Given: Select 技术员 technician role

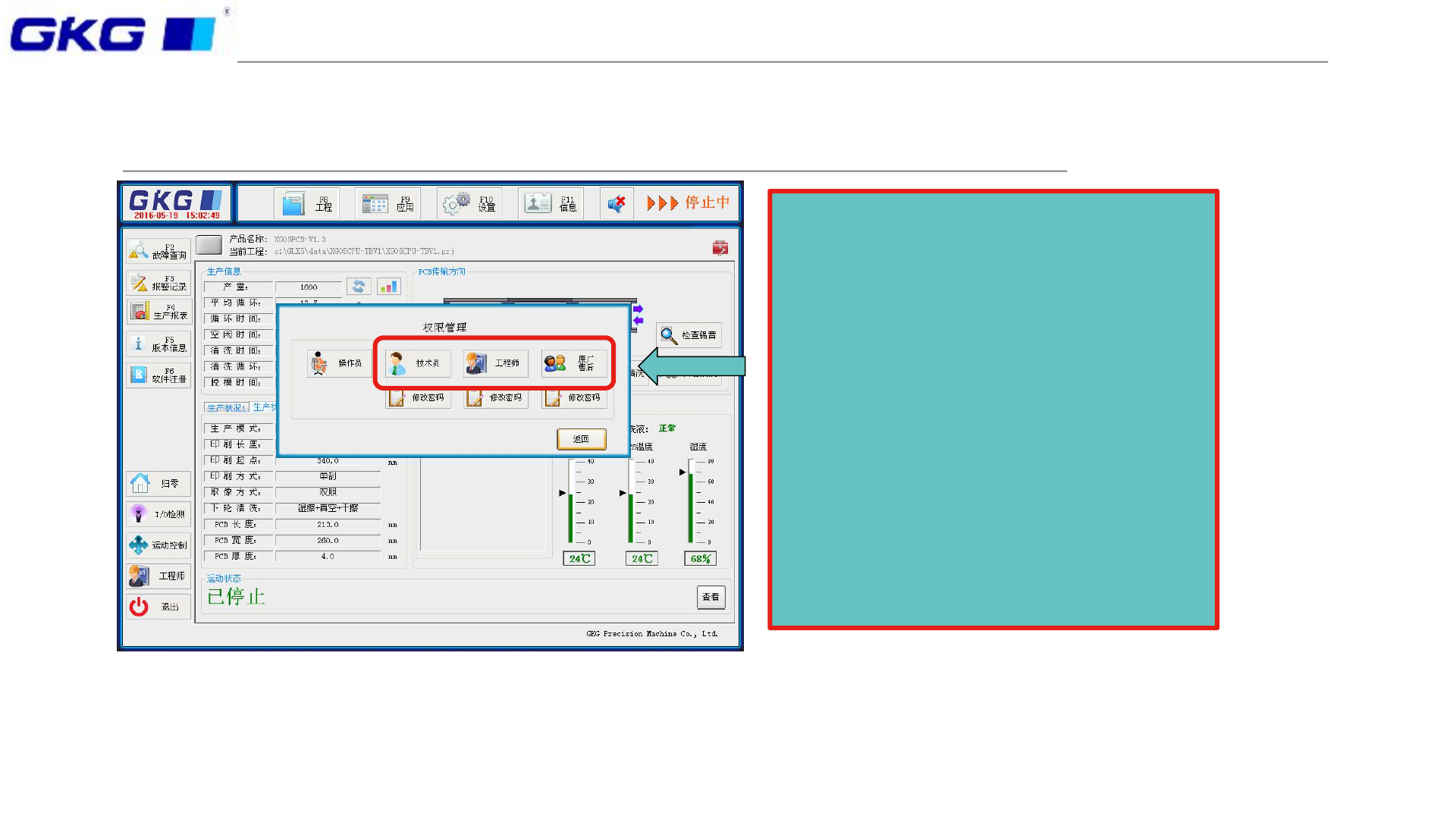Looking at the screenshot, I should pyautogui.click(x=417, y=364).
